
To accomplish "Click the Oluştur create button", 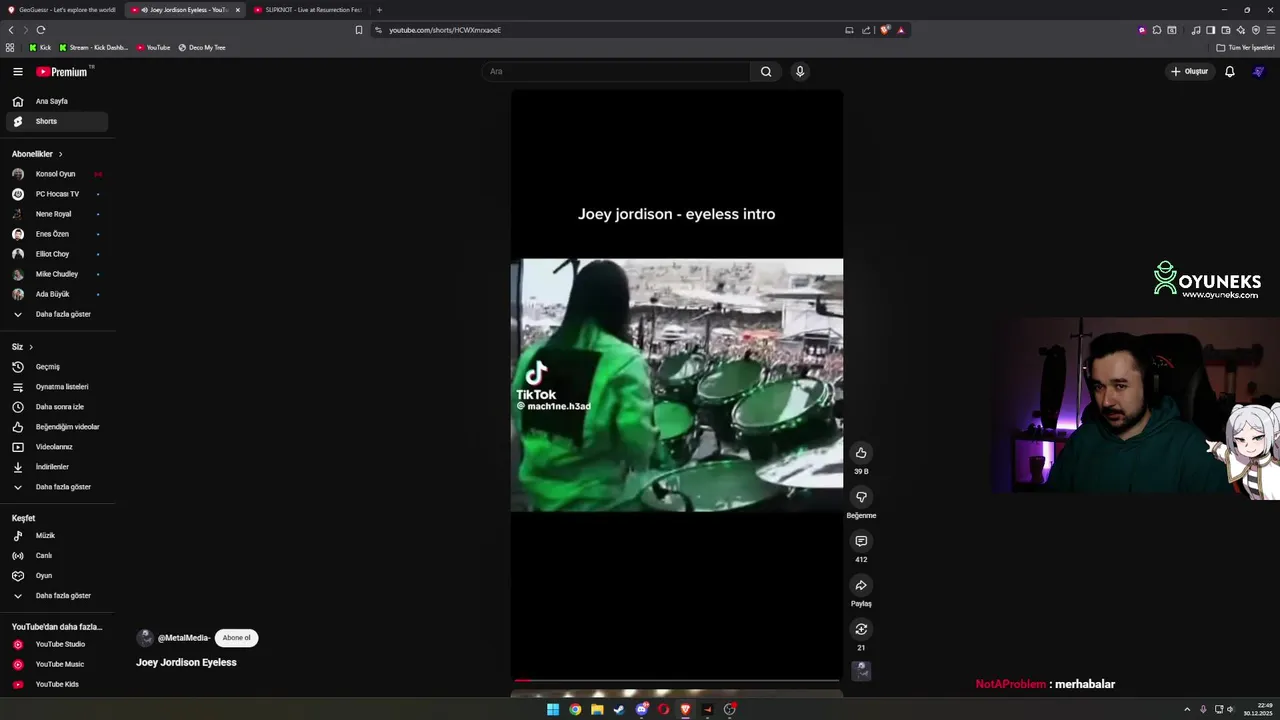I will pyautogui.click(x=1189, y=72).
